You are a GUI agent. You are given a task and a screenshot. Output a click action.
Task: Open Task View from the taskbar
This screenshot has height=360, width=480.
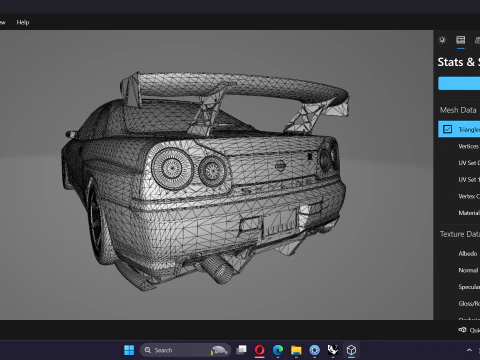click(x=241, y=350)
